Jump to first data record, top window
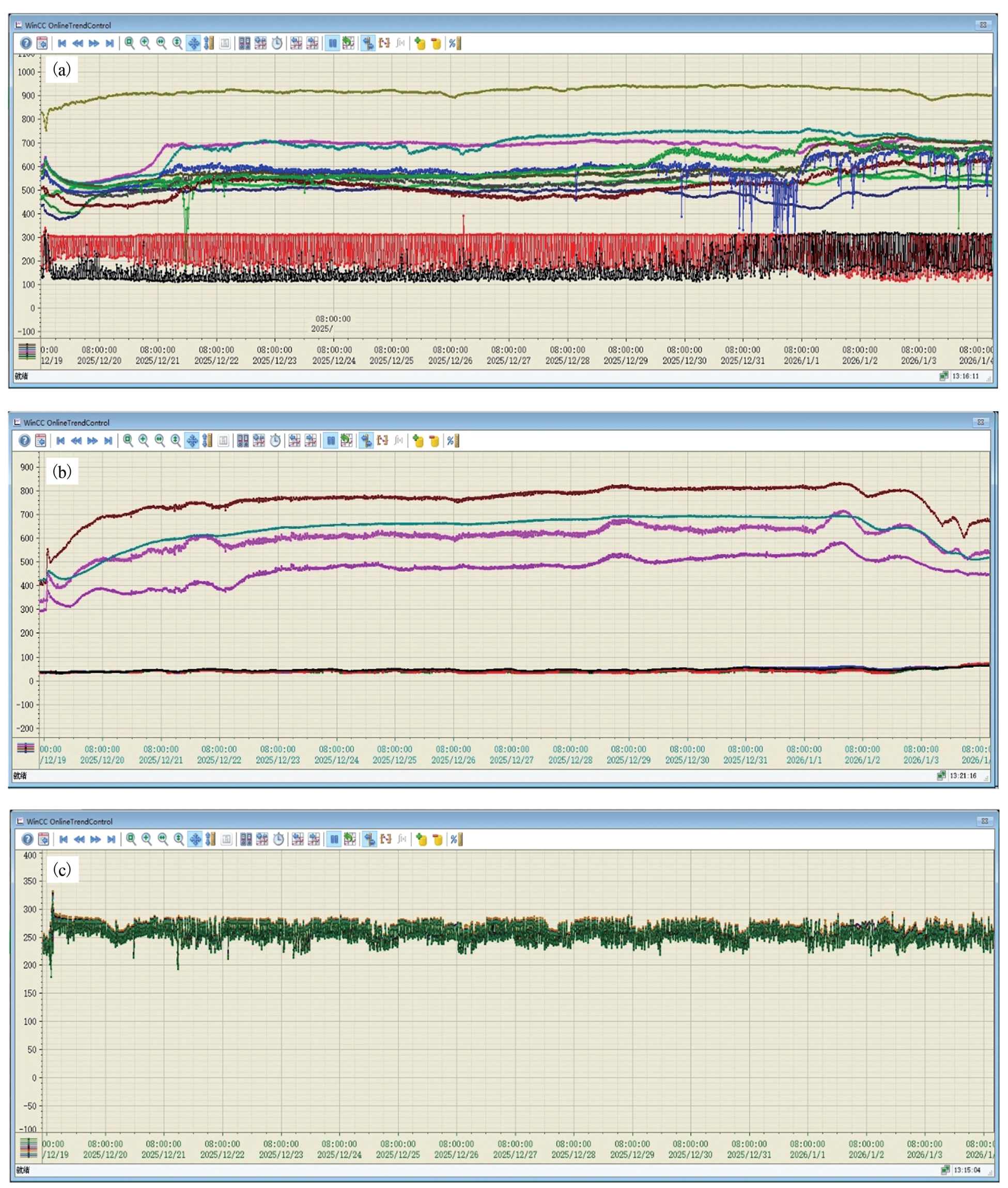Viewport: 1008px width, 1188px height. click(61, 43)
